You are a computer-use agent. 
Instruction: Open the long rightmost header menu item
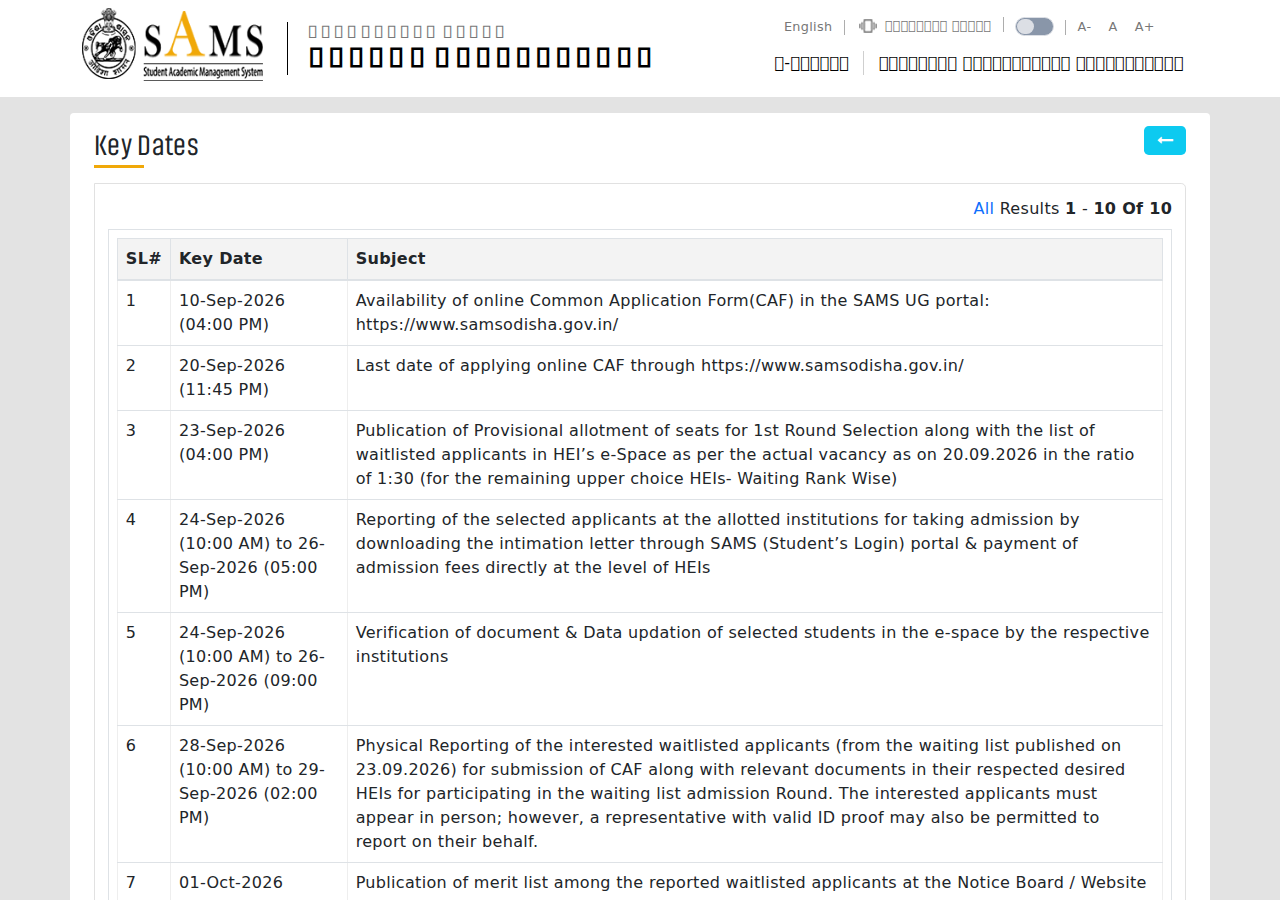(1031, 64)
